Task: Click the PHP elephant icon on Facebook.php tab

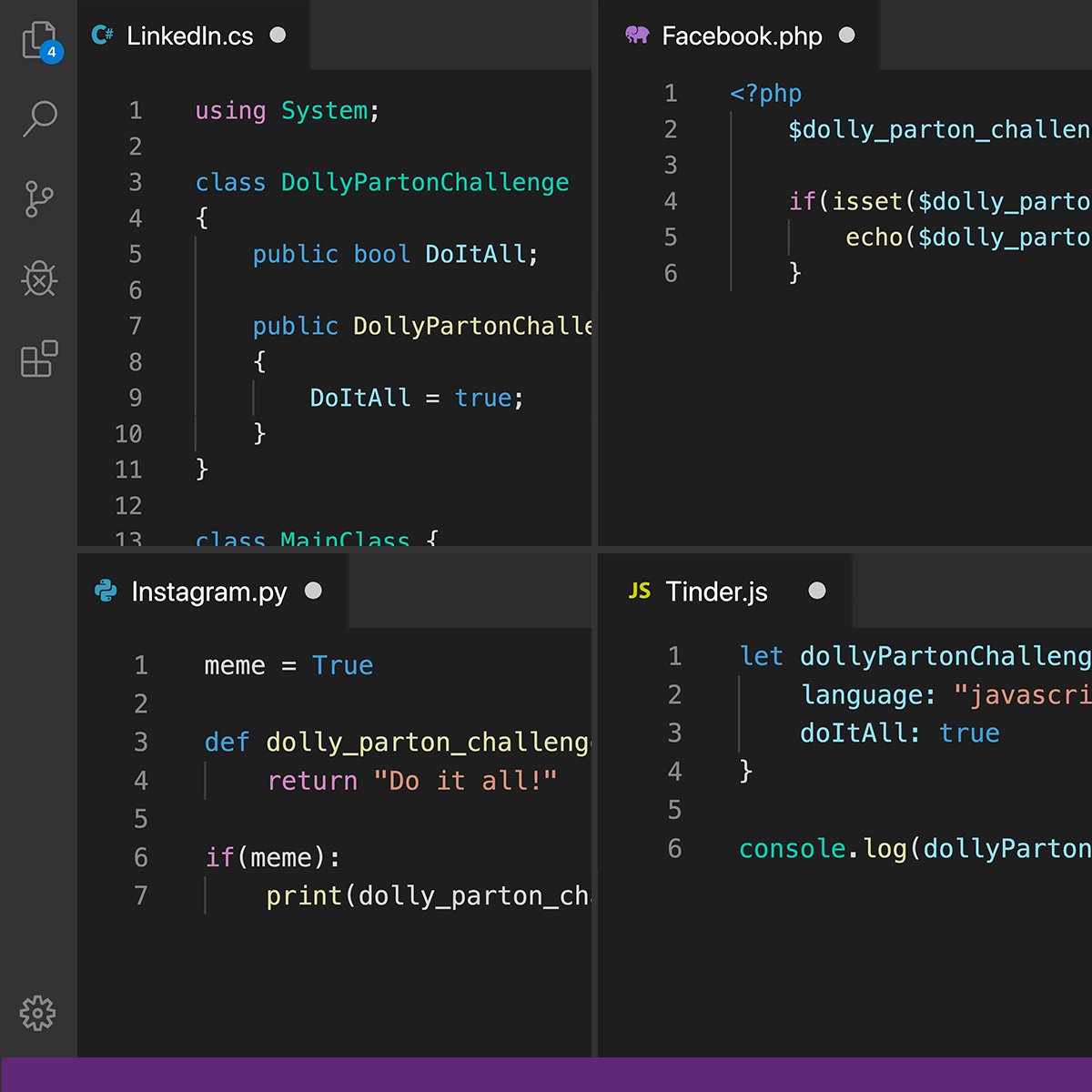Action: click(635, 35)
